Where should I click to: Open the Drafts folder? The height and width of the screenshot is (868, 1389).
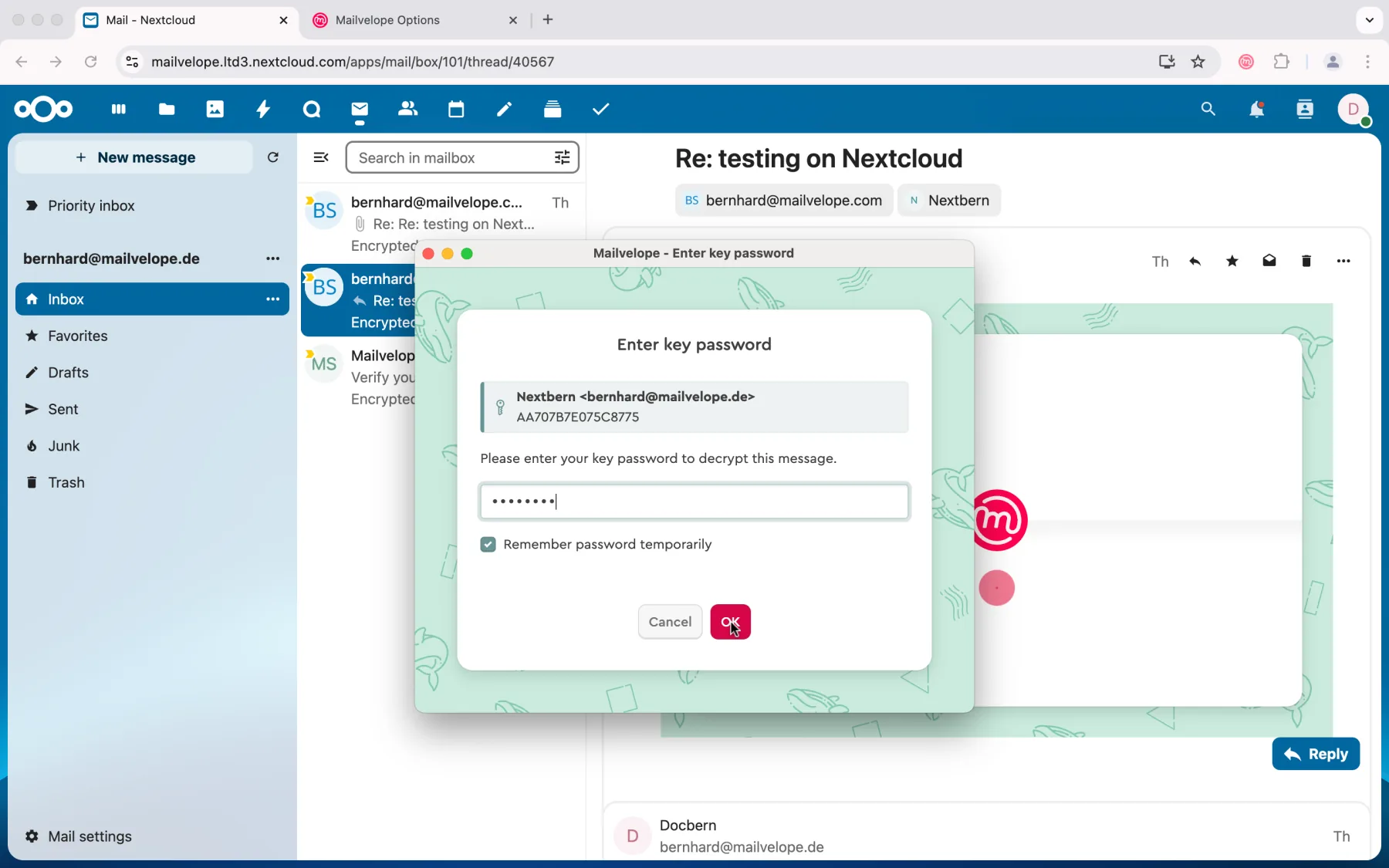[152, 373]
